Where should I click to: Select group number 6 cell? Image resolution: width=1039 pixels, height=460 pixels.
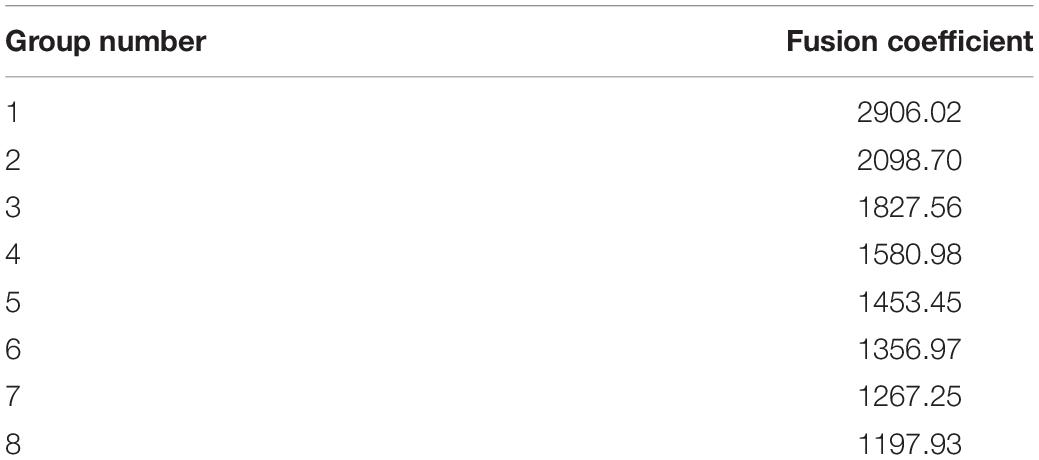12,349
